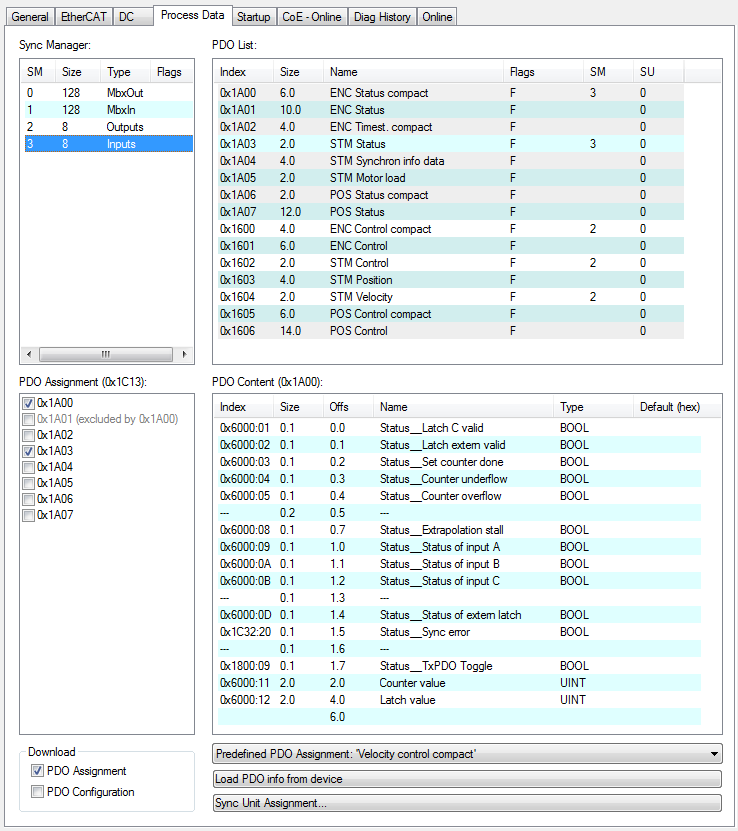Toggle the disabled 0x1A01 checkbox
Image resolution: width=738 pixels, height=831 pixels.
tap(29, 419)
